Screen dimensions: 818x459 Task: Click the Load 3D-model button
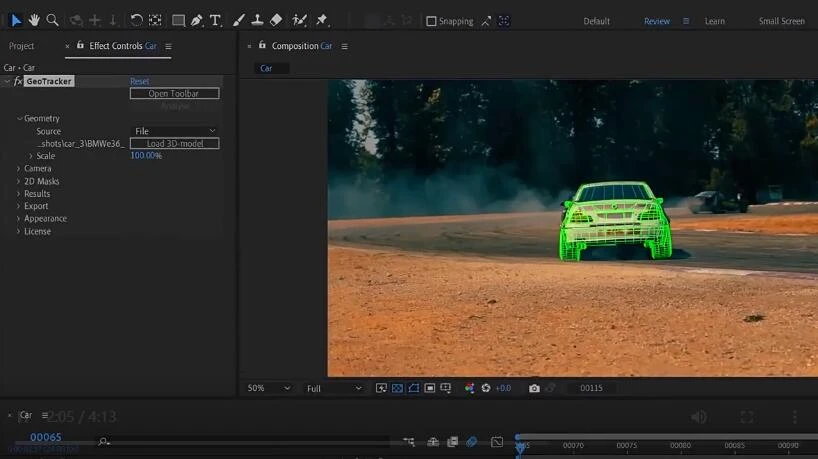[174, 144]
